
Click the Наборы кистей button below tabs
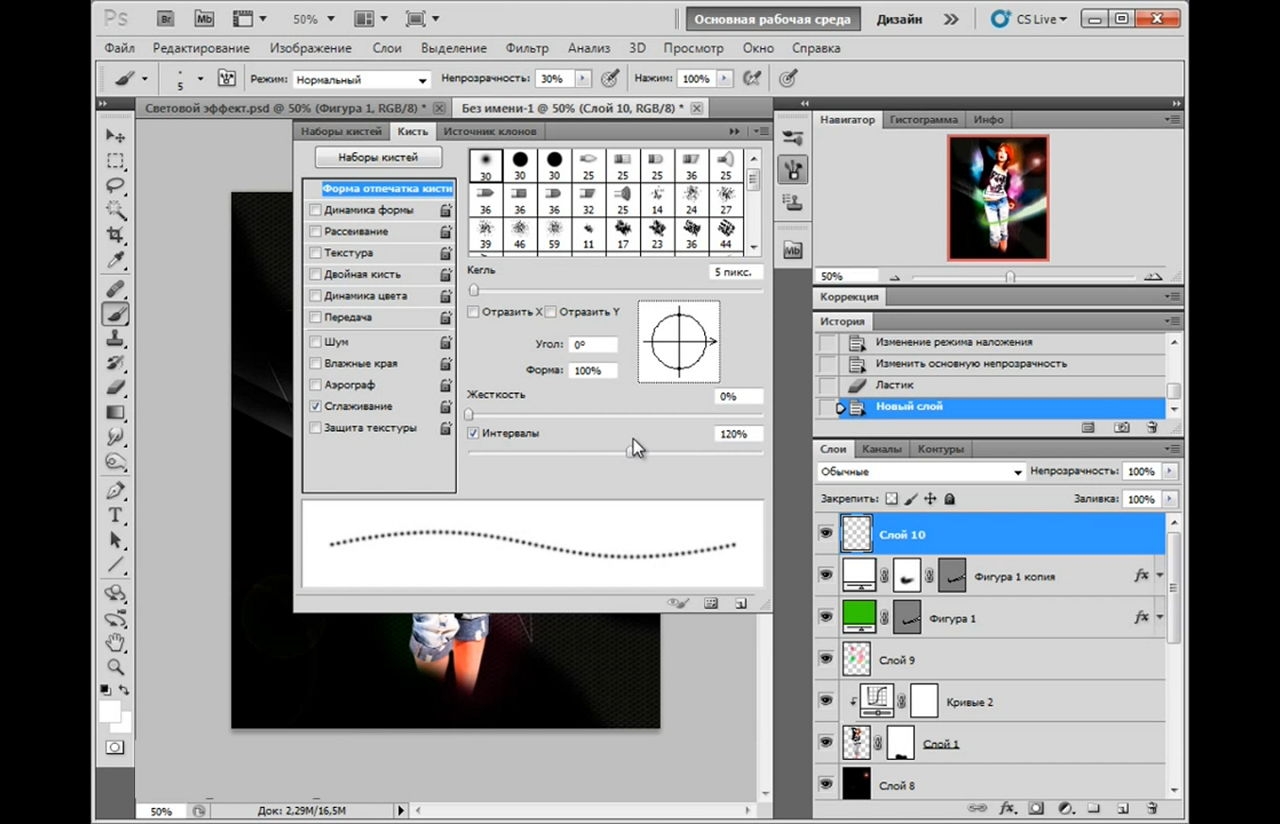379,157
